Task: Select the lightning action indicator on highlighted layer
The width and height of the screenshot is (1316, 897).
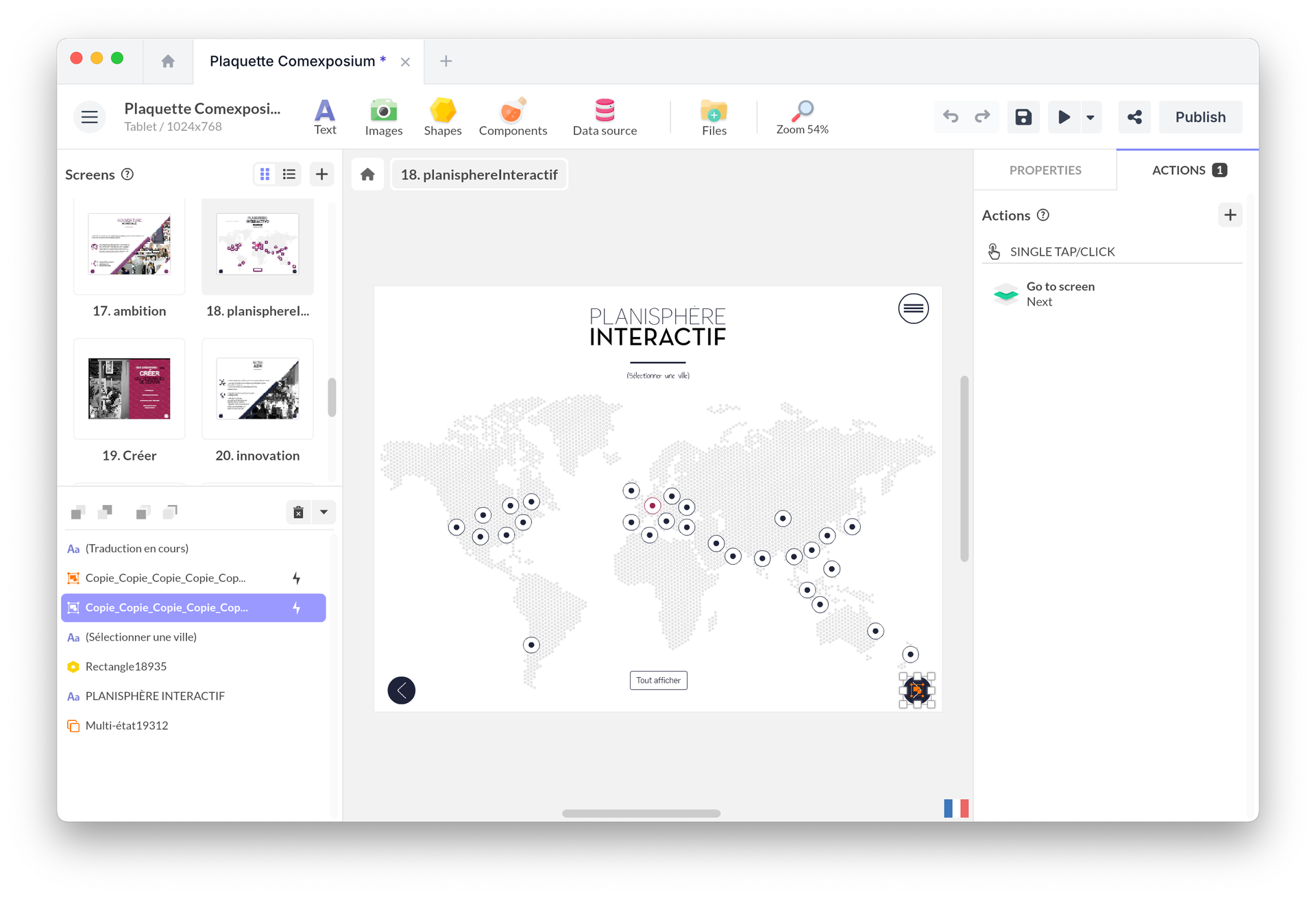Action: coord(295,608)
